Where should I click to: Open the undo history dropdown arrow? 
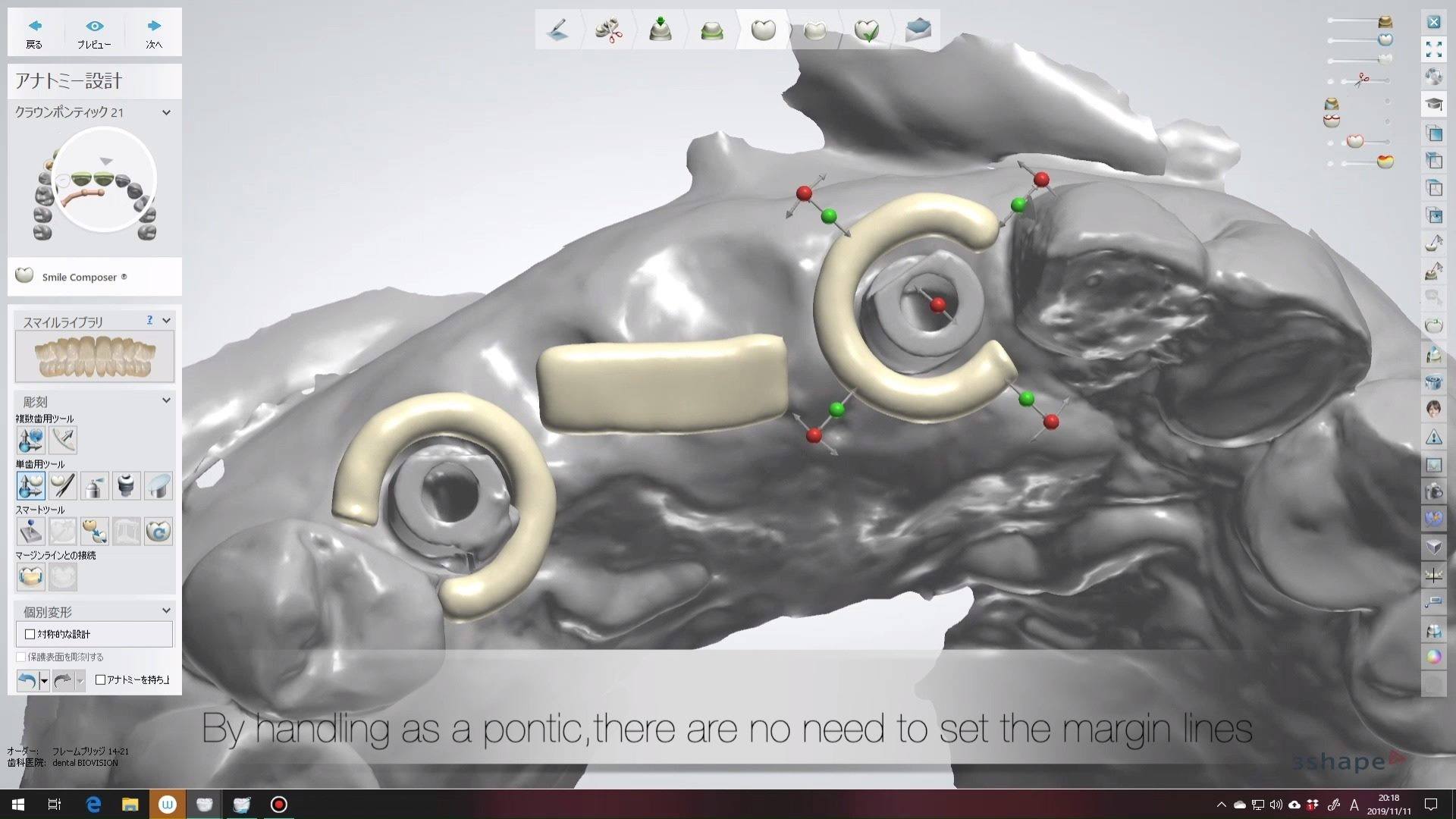[44, 680]
